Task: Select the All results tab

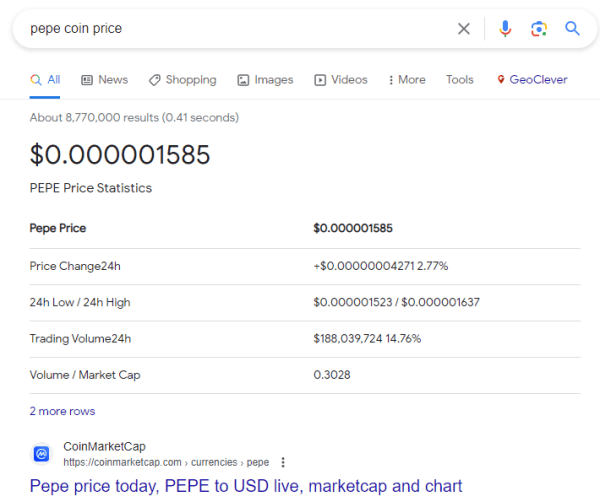Action: (46, 80)
